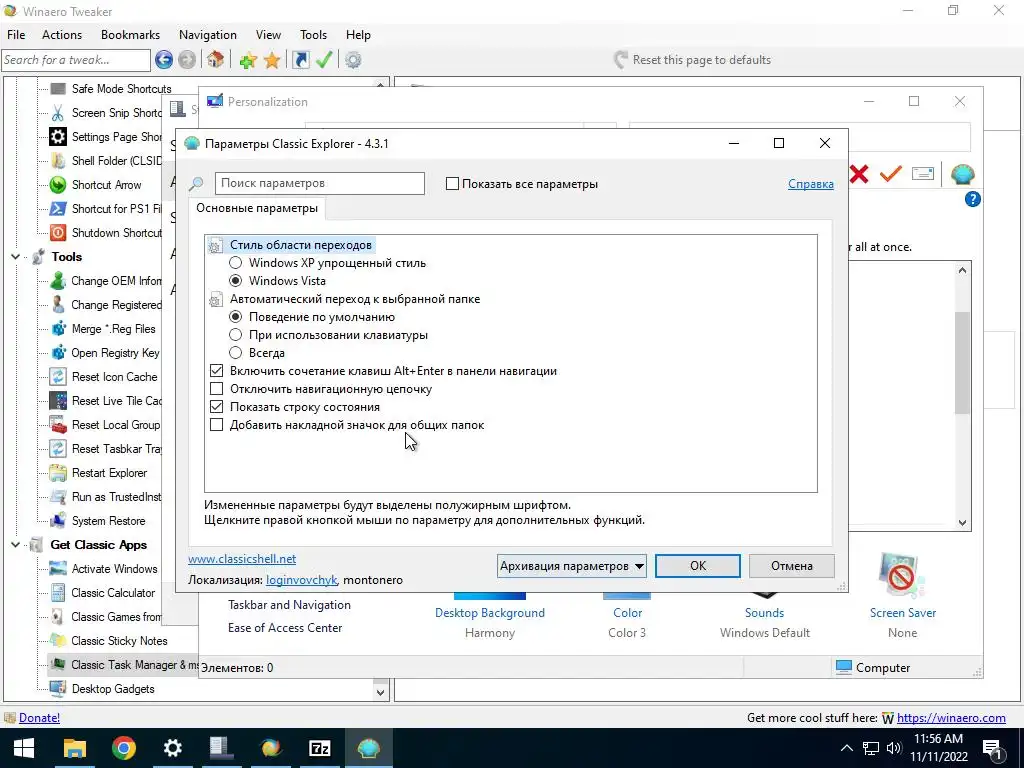
Task: Toggle Показать строку состояния checkbox
Action: (216, 407)
